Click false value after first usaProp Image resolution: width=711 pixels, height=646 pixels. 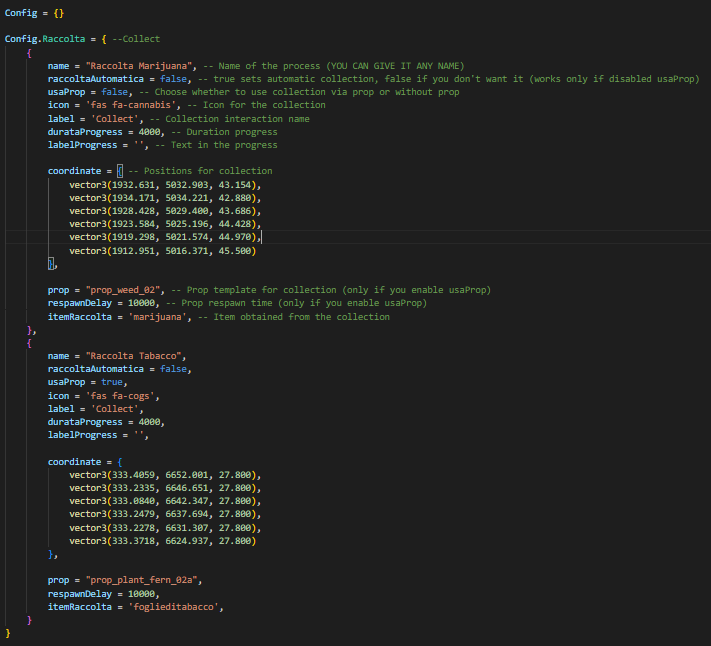coord(114,92)
